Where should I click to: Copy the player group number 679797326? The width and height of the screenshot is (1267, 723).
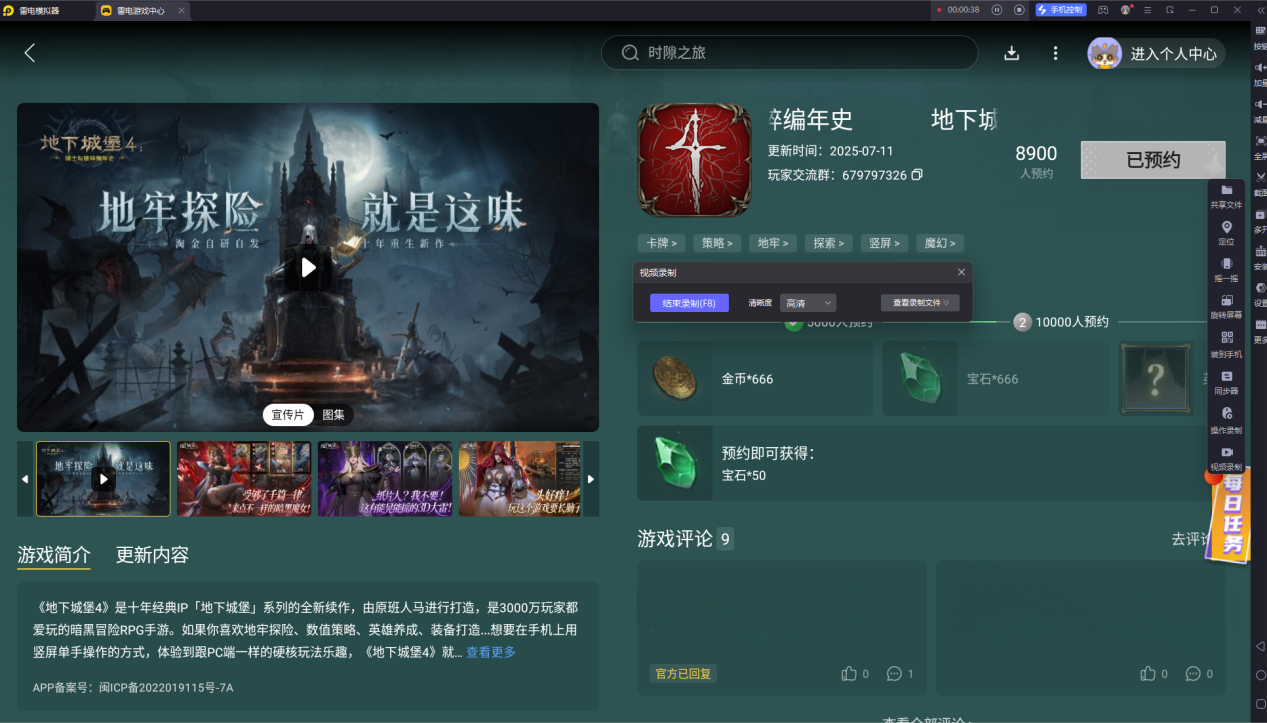click(917, 175)
